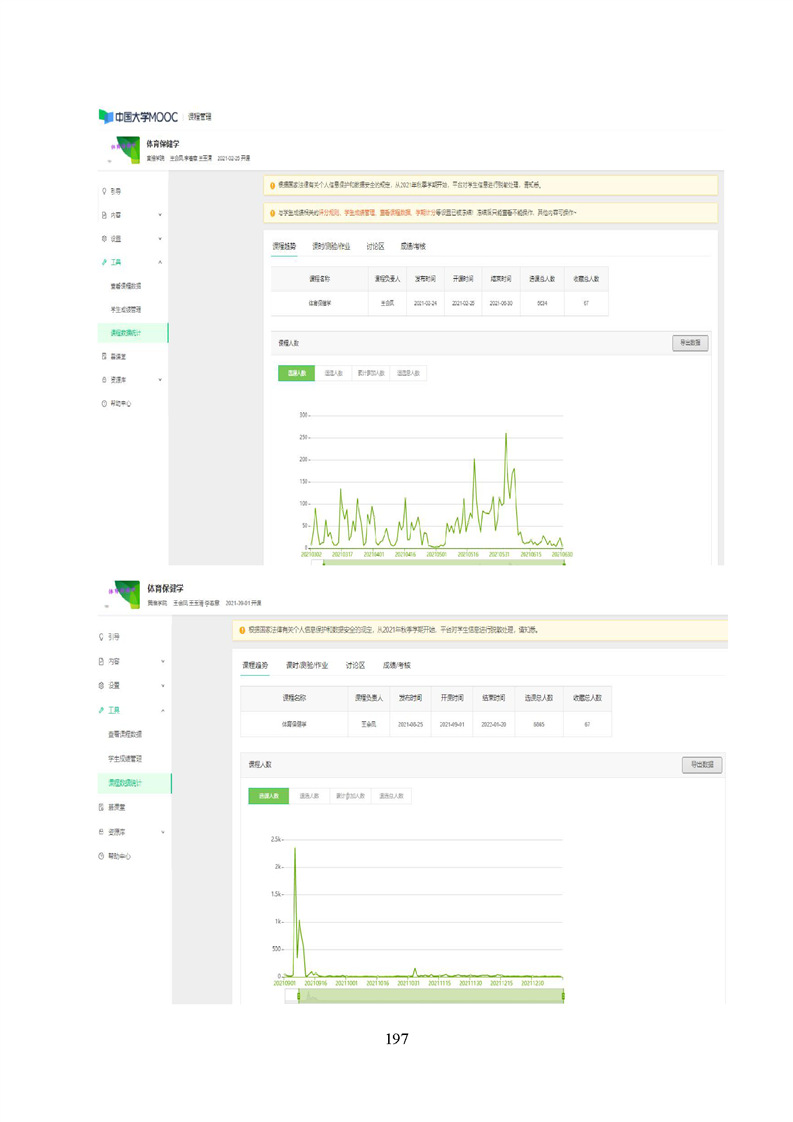This screenshot has width=793, height=1122.
Task: Click 慕课堂 icon on 2021-02-25 course page
Action: pyautogui.click(x=104, y=356)
